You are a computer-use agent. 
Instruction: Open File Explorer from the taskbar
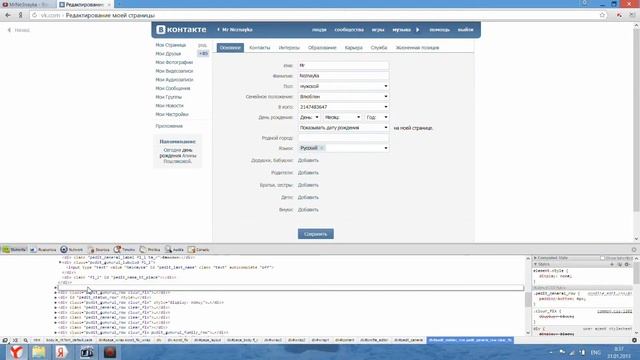(39, 352)
